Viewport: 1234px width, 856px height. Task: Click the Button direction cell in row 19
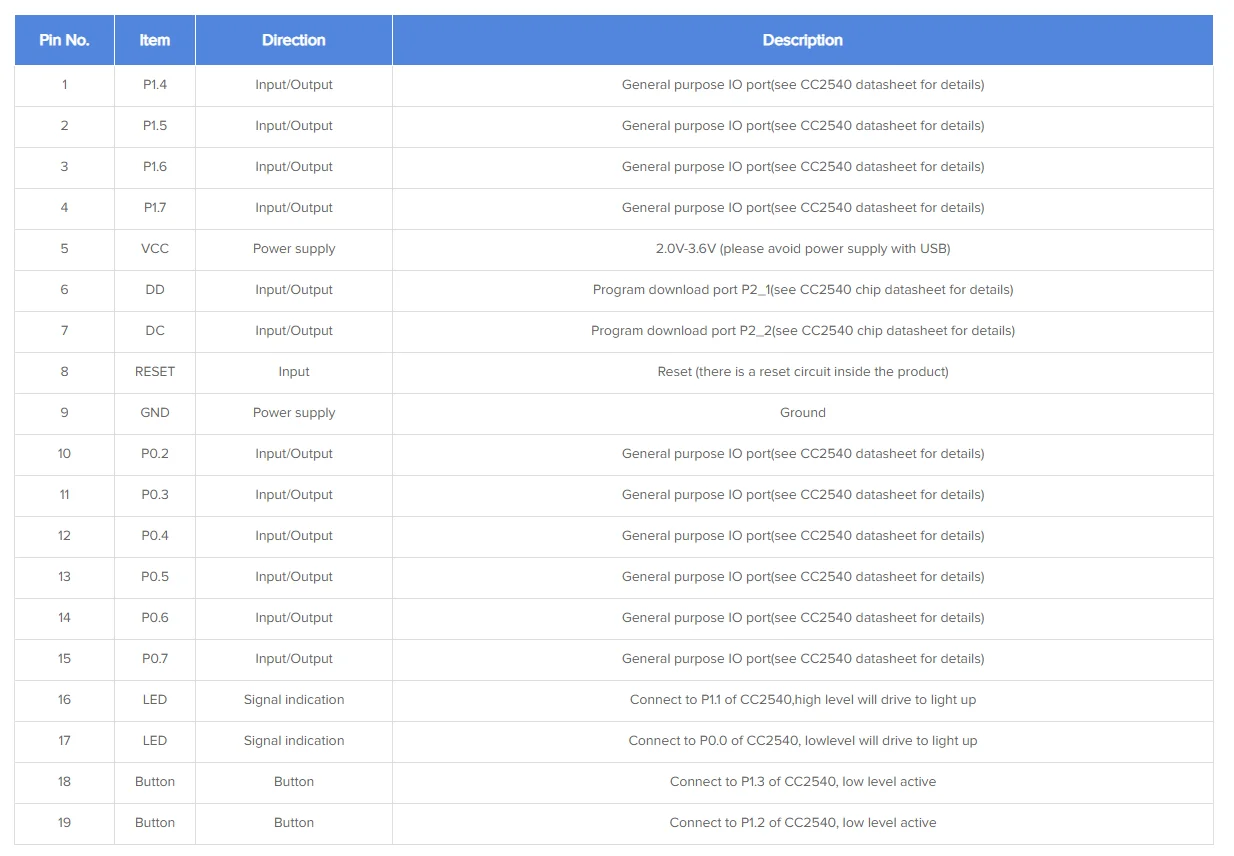click(294, 823)
